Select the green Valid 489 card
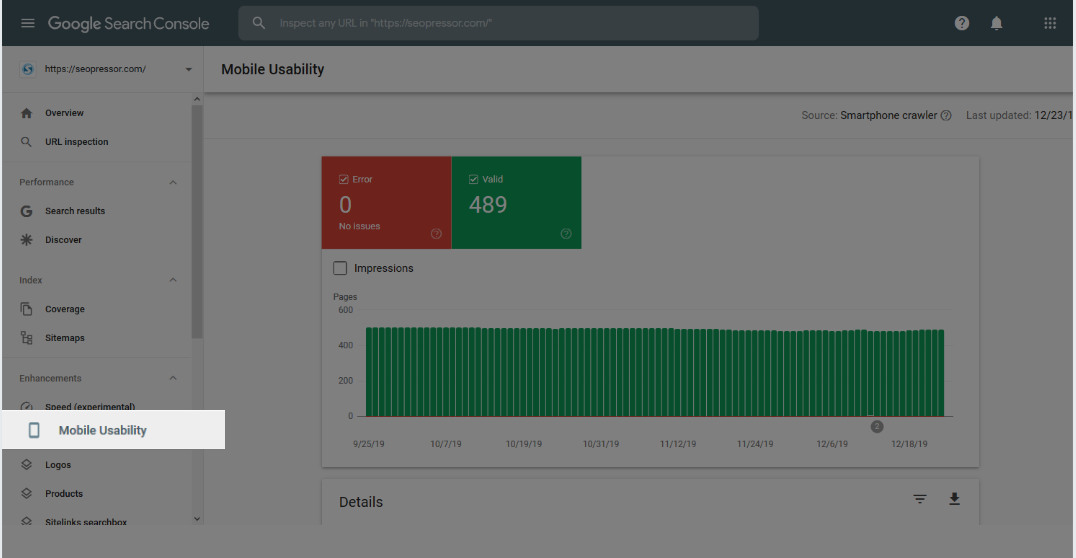Image resolution: width=1076 pixels, height=558 pixels. (x=517, y=202)
